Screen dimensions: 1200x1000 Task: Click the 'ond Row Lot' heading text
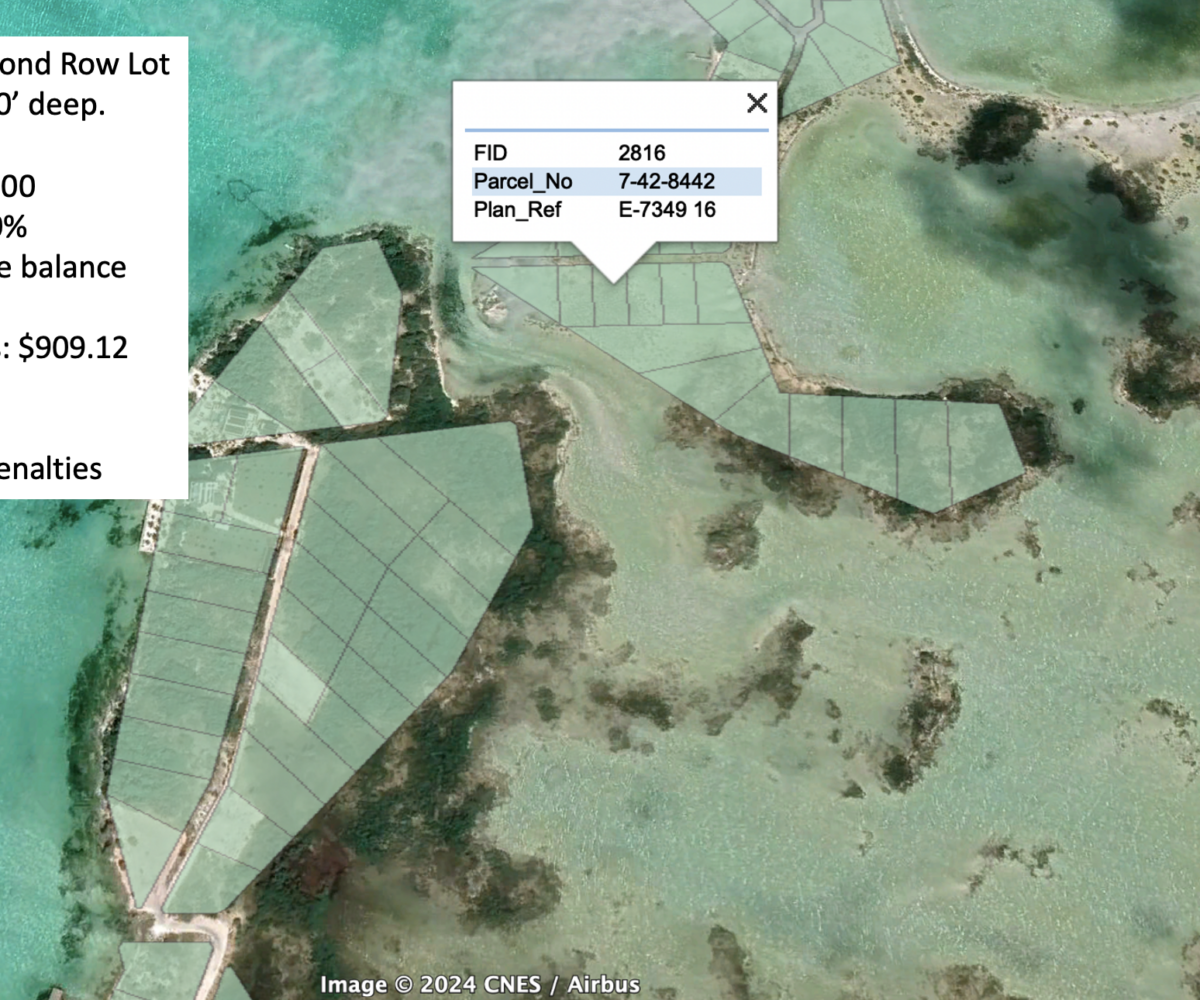click(84, 64)
